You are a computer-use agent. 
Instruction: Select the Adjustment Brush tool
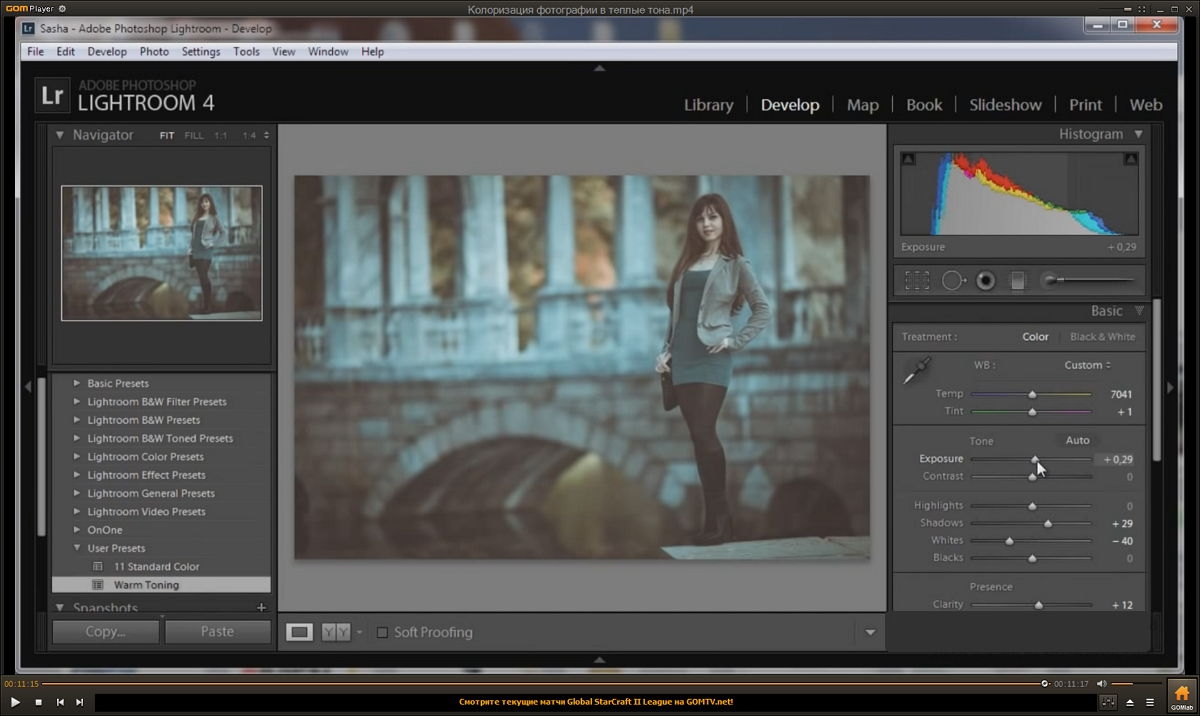[x=1087, y=280]
